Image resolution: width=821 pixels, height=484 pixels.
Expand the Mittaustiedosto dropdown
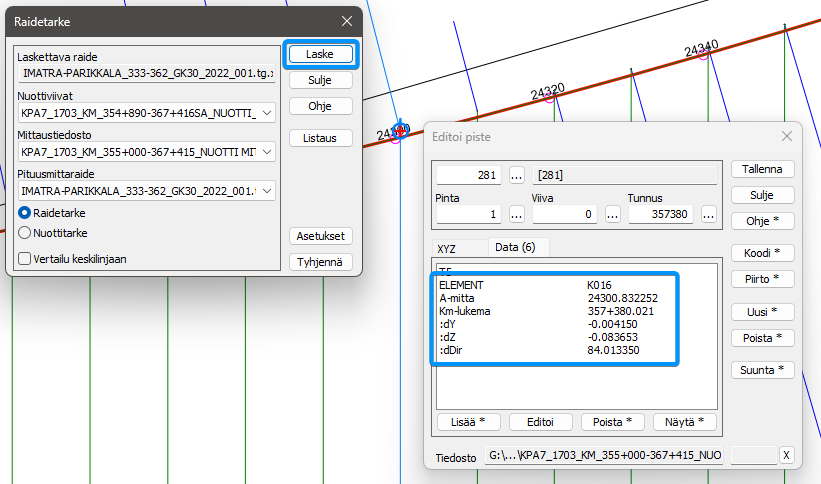click(266, 153)
